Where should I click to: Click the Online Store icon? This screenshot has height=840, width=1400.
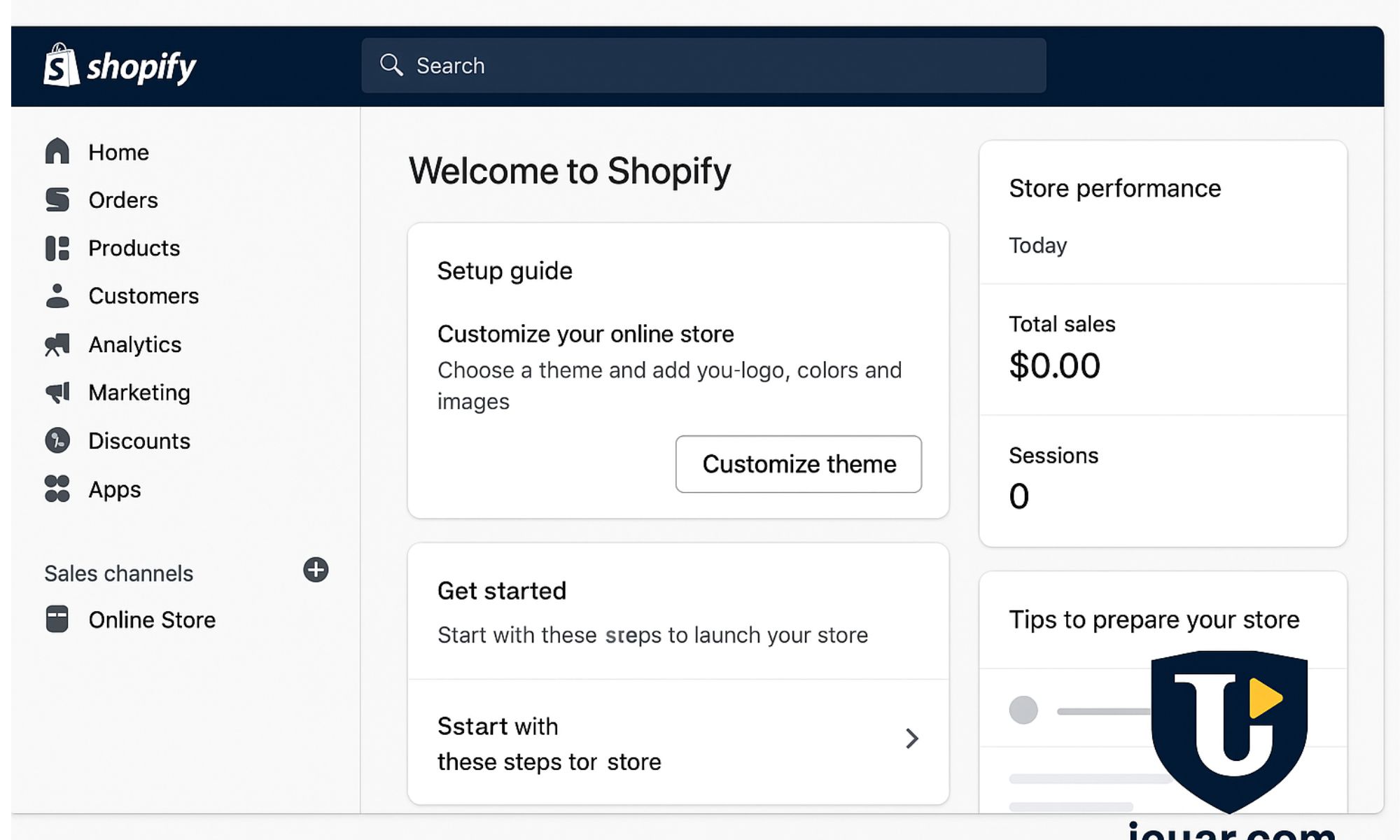point(57,619)
